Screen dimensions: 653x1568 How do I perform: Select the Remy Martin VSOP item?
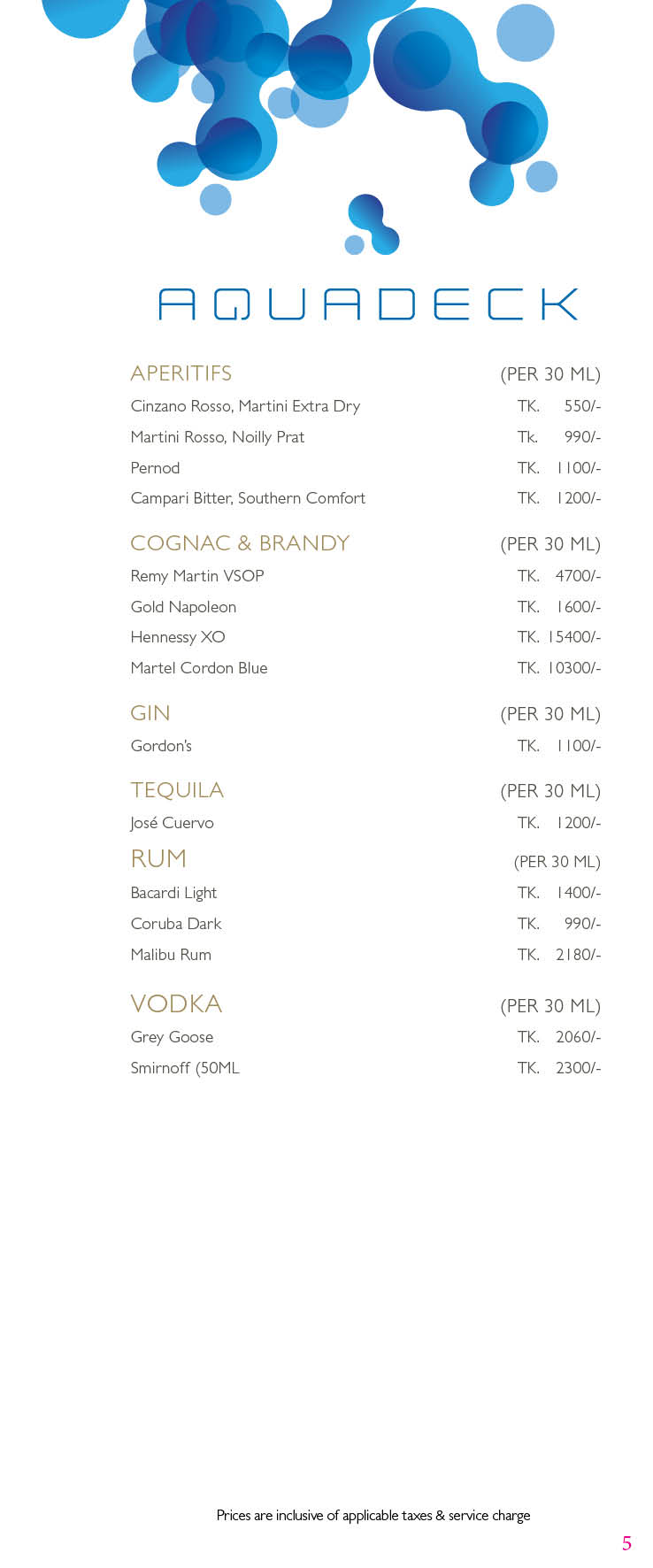(197, 576)
